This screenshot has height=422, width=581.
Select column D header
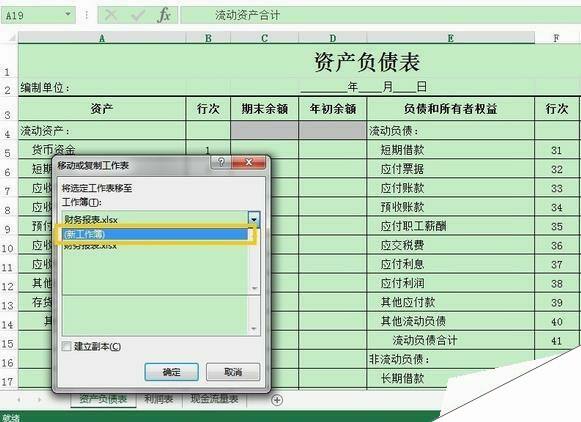click(333, 38)
